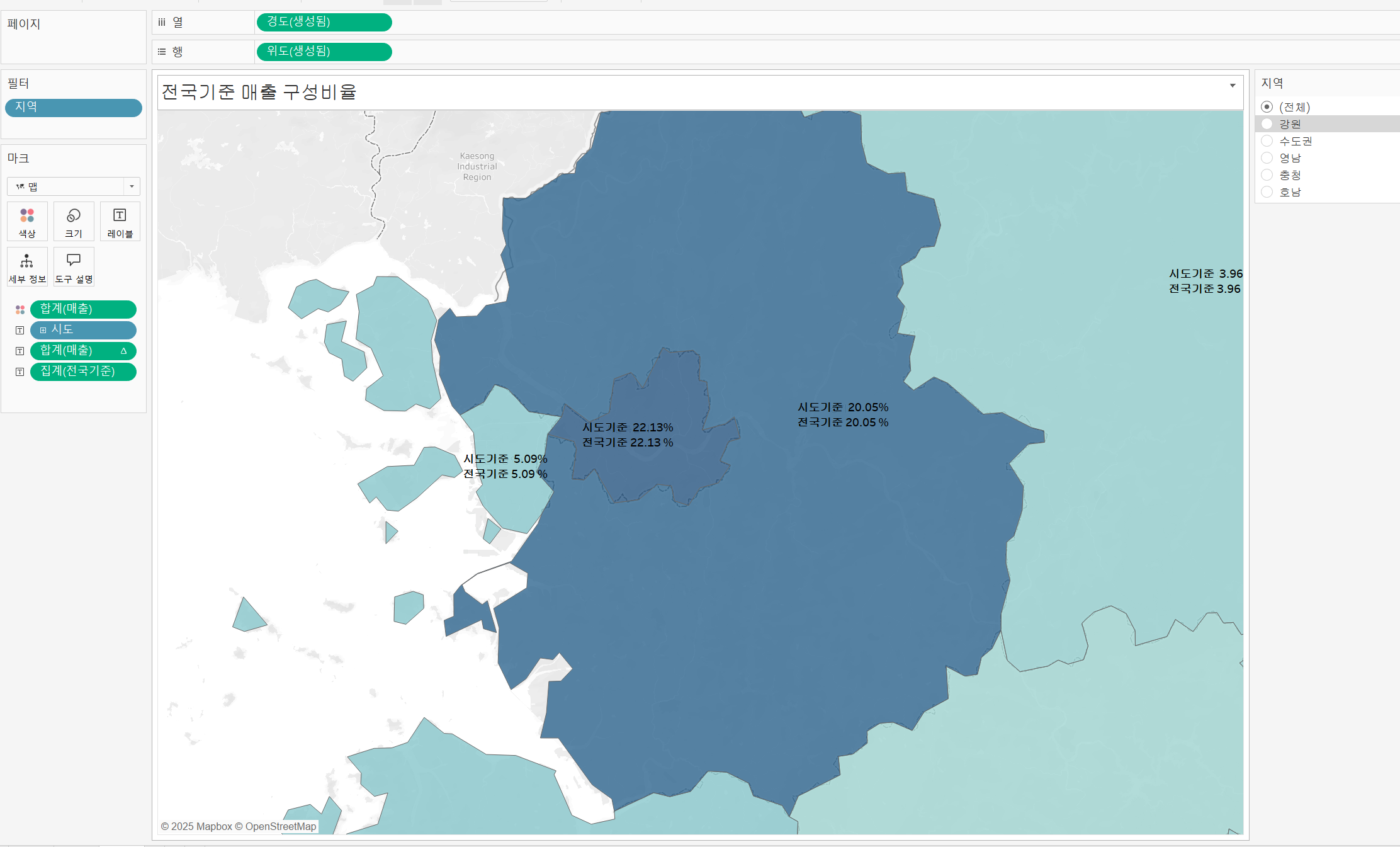This screenshot has height=847, width=1400.
Task: Click the label icon beside the 시도 pill
Action: point(20,330)
